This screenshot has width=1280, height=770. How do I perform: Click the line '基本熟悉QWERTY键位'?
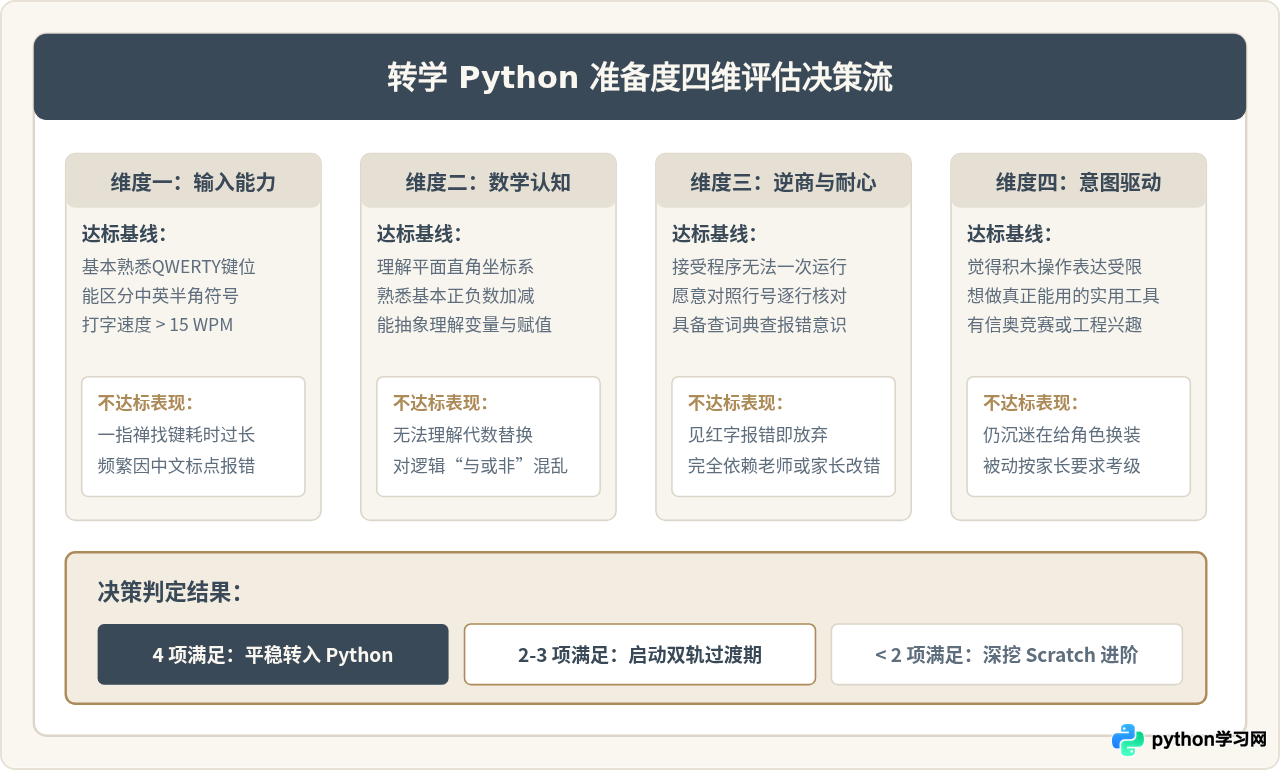point(169,267)
